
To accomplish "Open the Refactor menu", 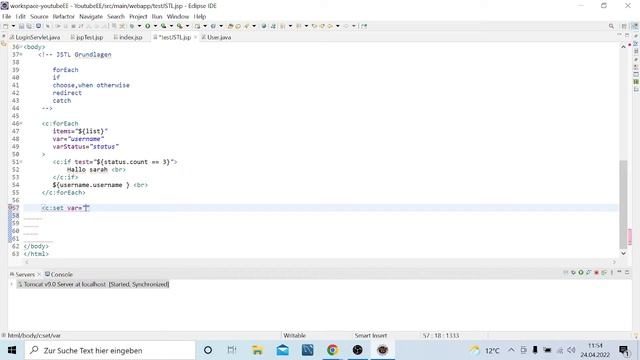I will coord(64,16).
